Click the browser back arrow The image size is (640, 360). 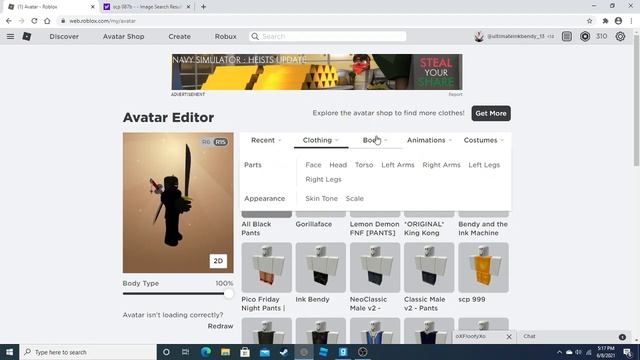pyautogui.click(x=9, y=21)
